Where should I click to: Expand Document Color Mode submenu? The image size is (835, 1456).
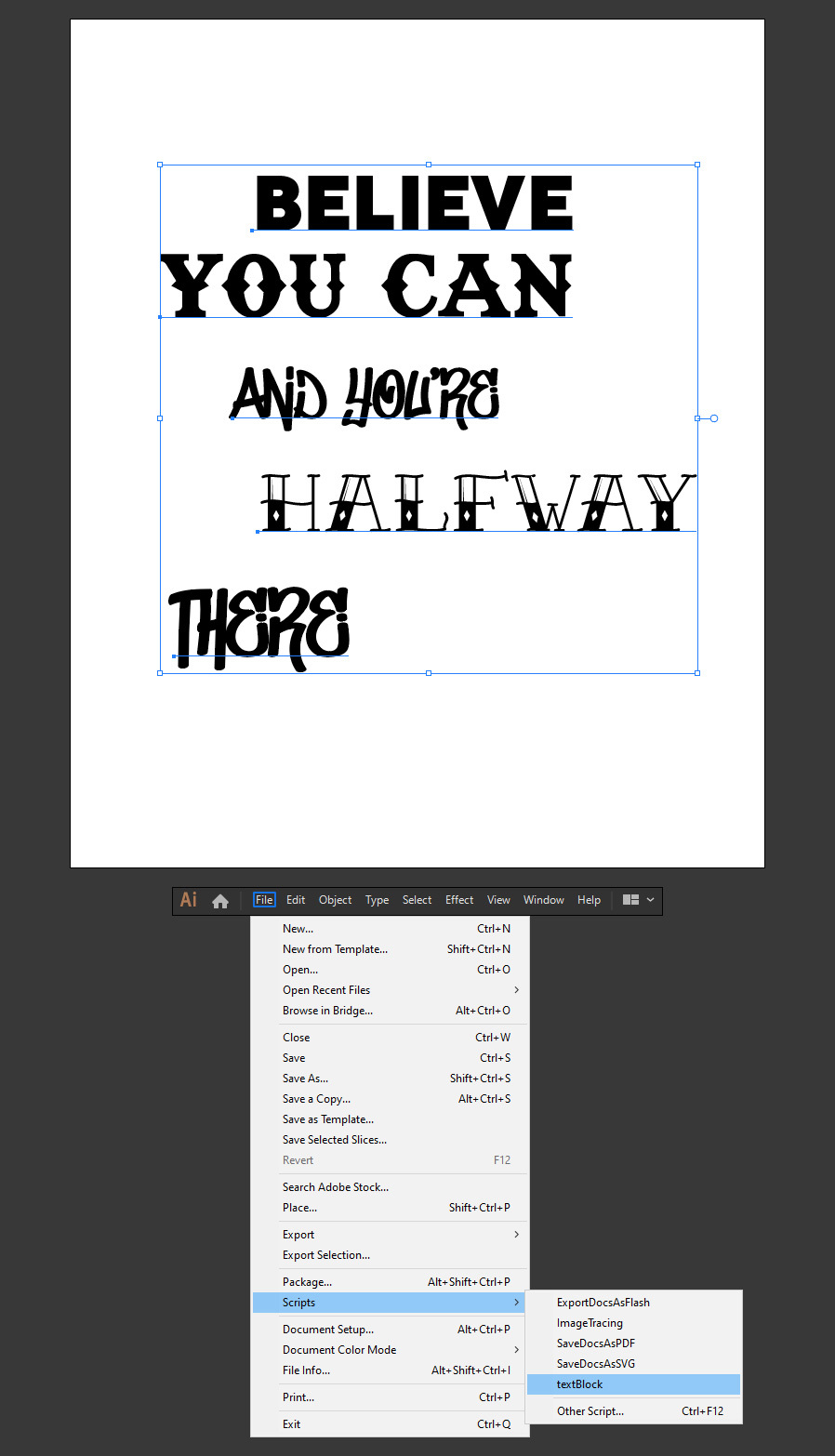(x=390, y=1350)
